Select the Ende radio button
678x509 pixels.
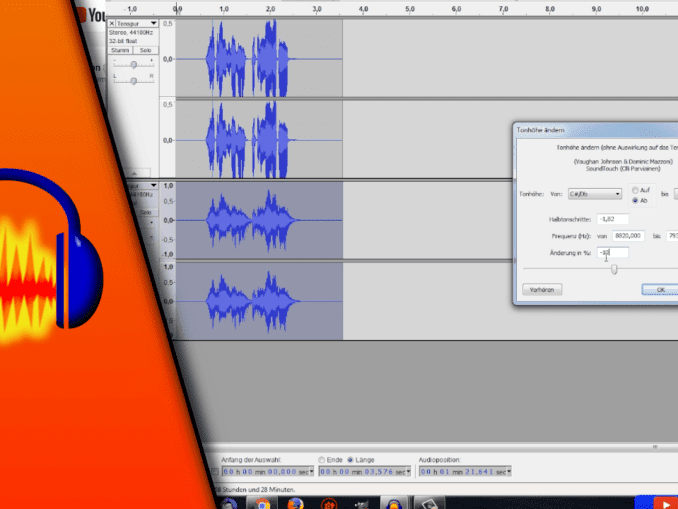[x=322, y=459]
